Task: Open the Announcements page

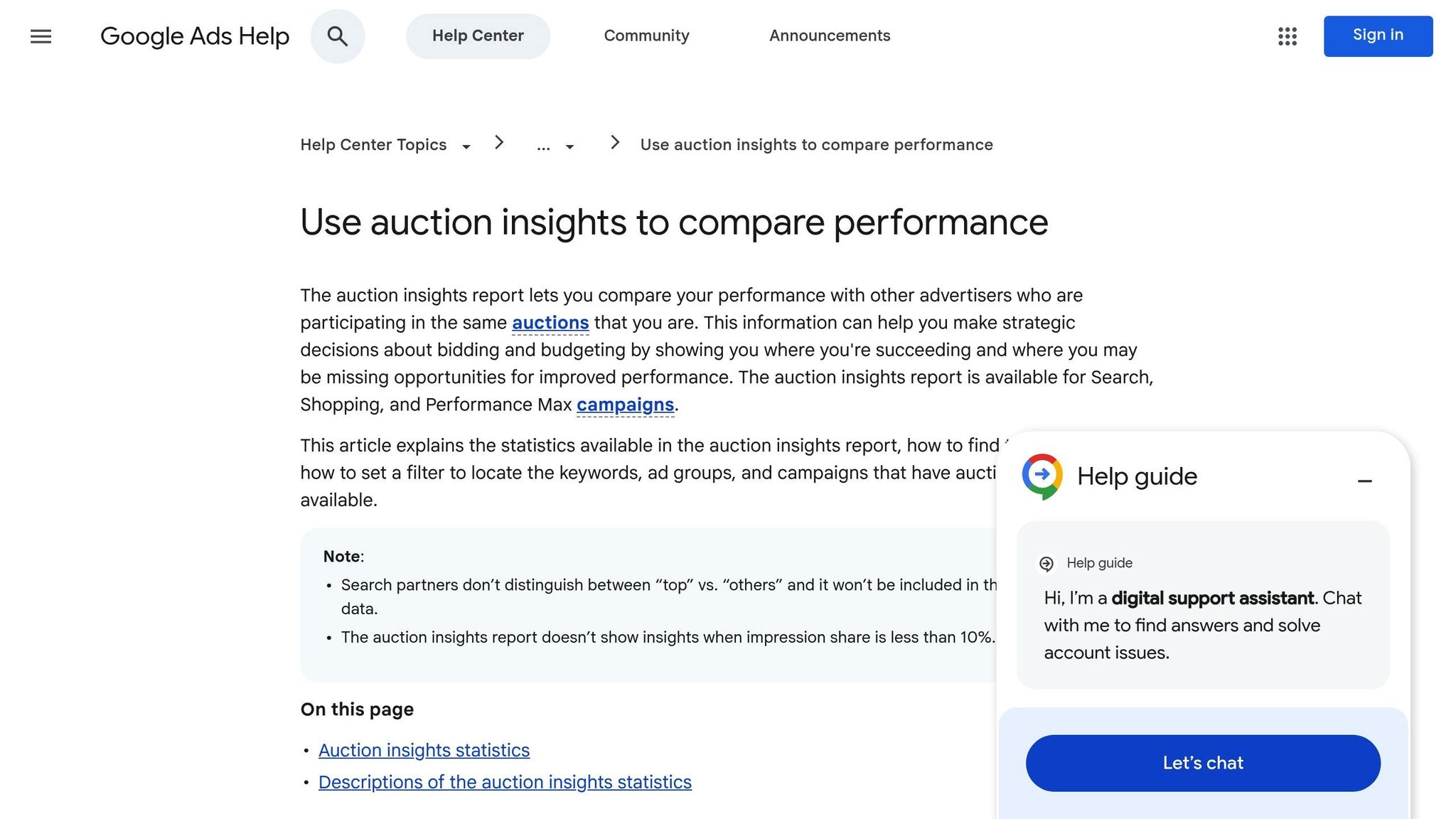Action: click(x=829, y=36)
